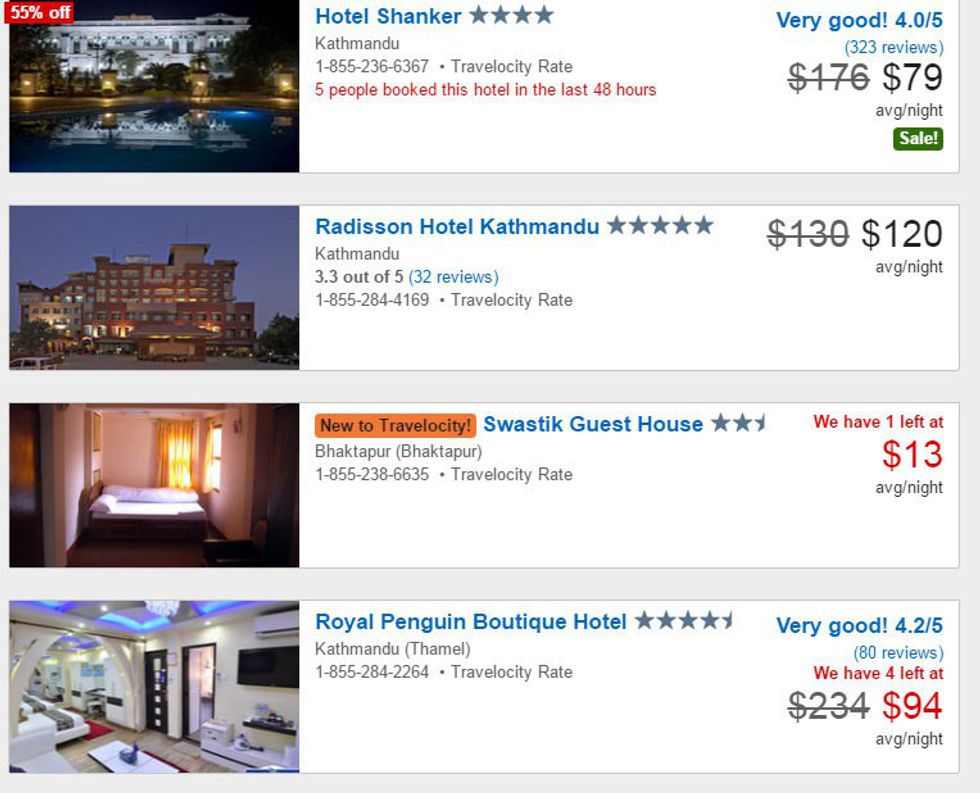Open the Radisson Hotel Kathmandu title link

point(457,227)
